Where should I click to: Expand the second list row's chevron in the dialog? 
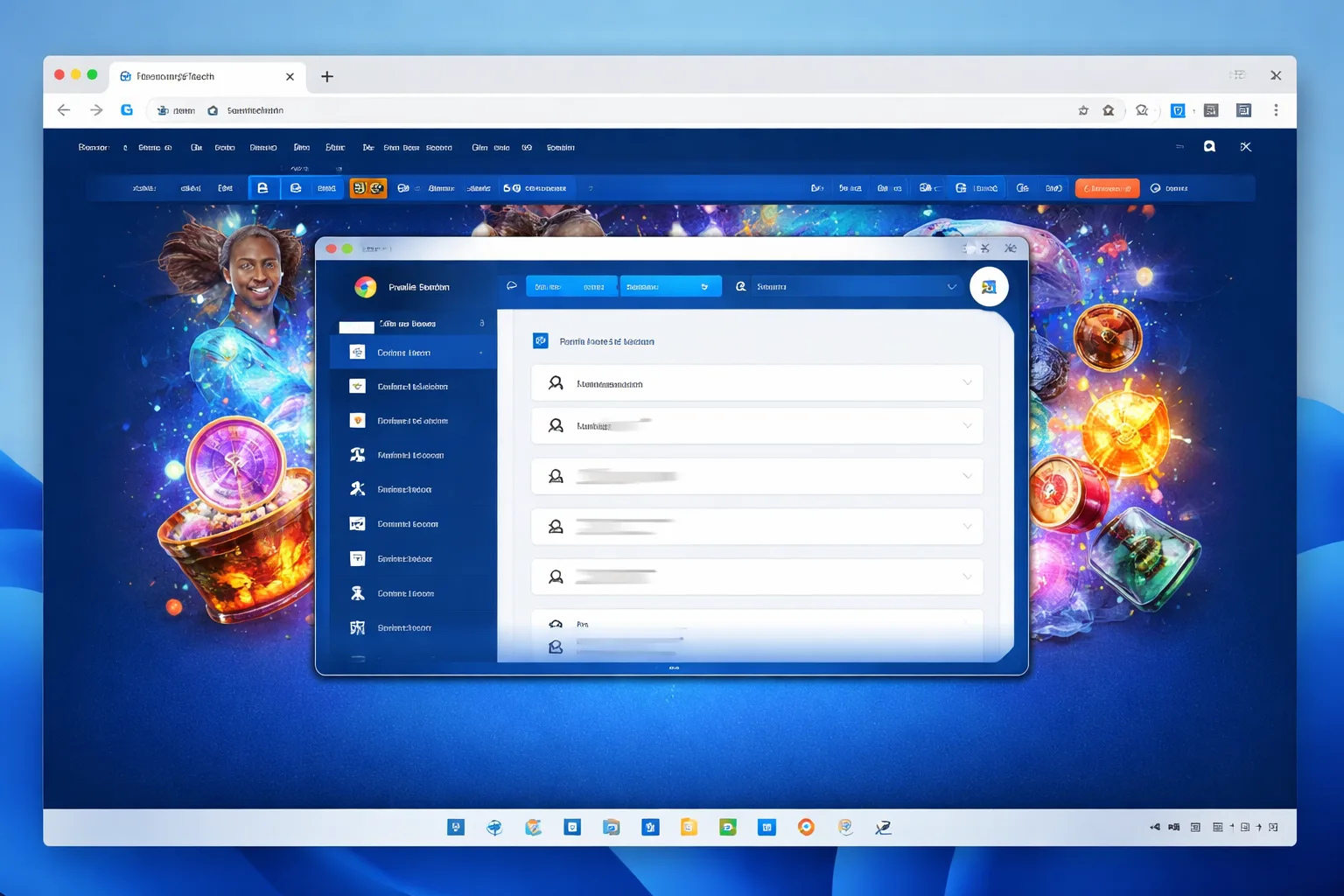[967, 425]
